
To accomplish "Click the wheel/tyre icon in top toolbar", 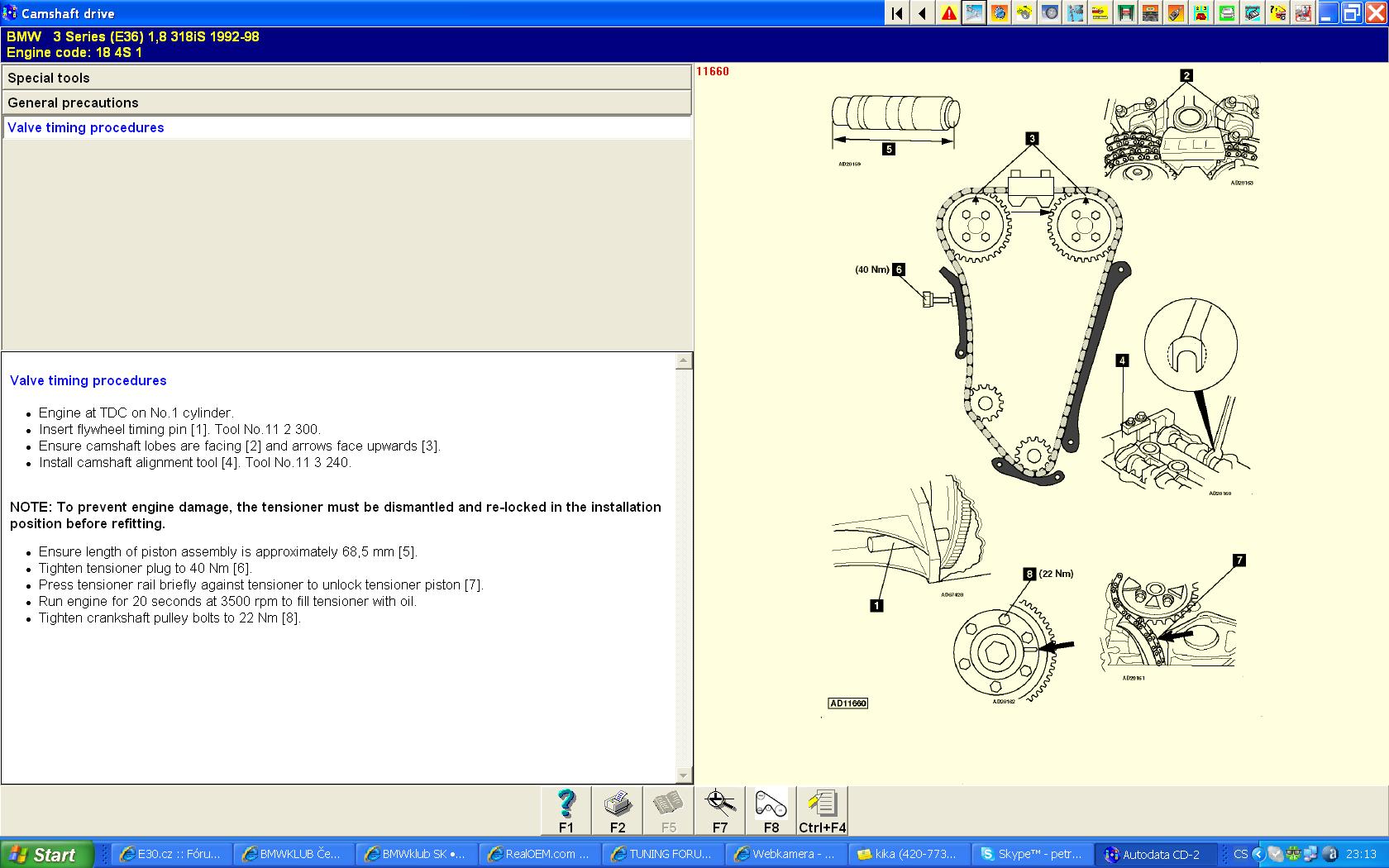I will tap(1050, 13).
